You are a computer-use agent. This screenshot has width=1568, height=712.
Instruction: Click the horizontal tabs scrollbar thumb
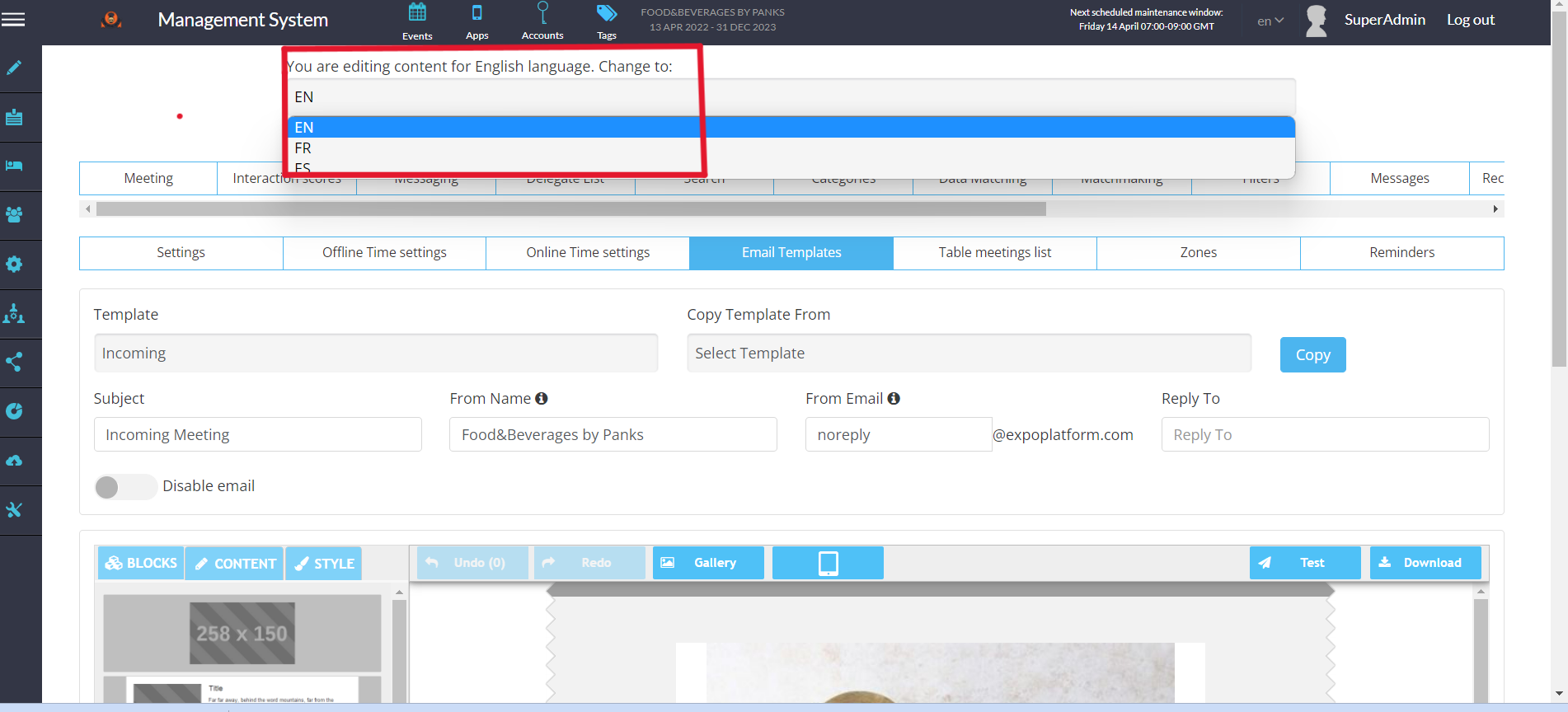571,209
